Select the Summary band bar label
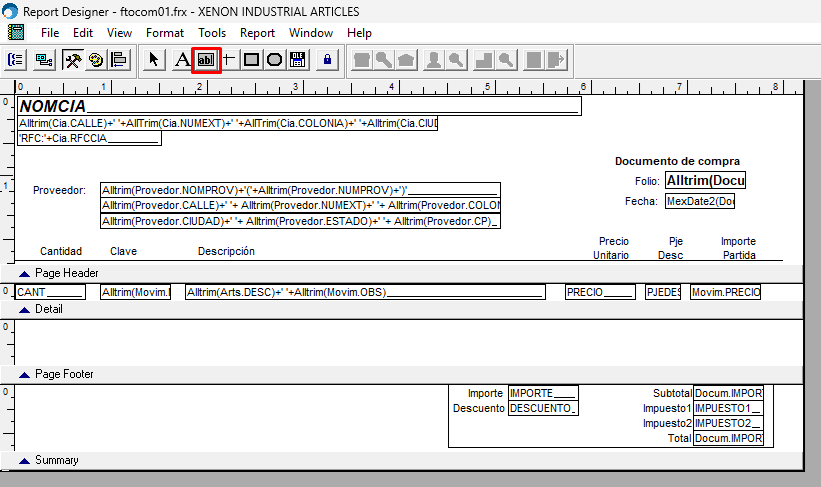821x487 pixels. 57,460
